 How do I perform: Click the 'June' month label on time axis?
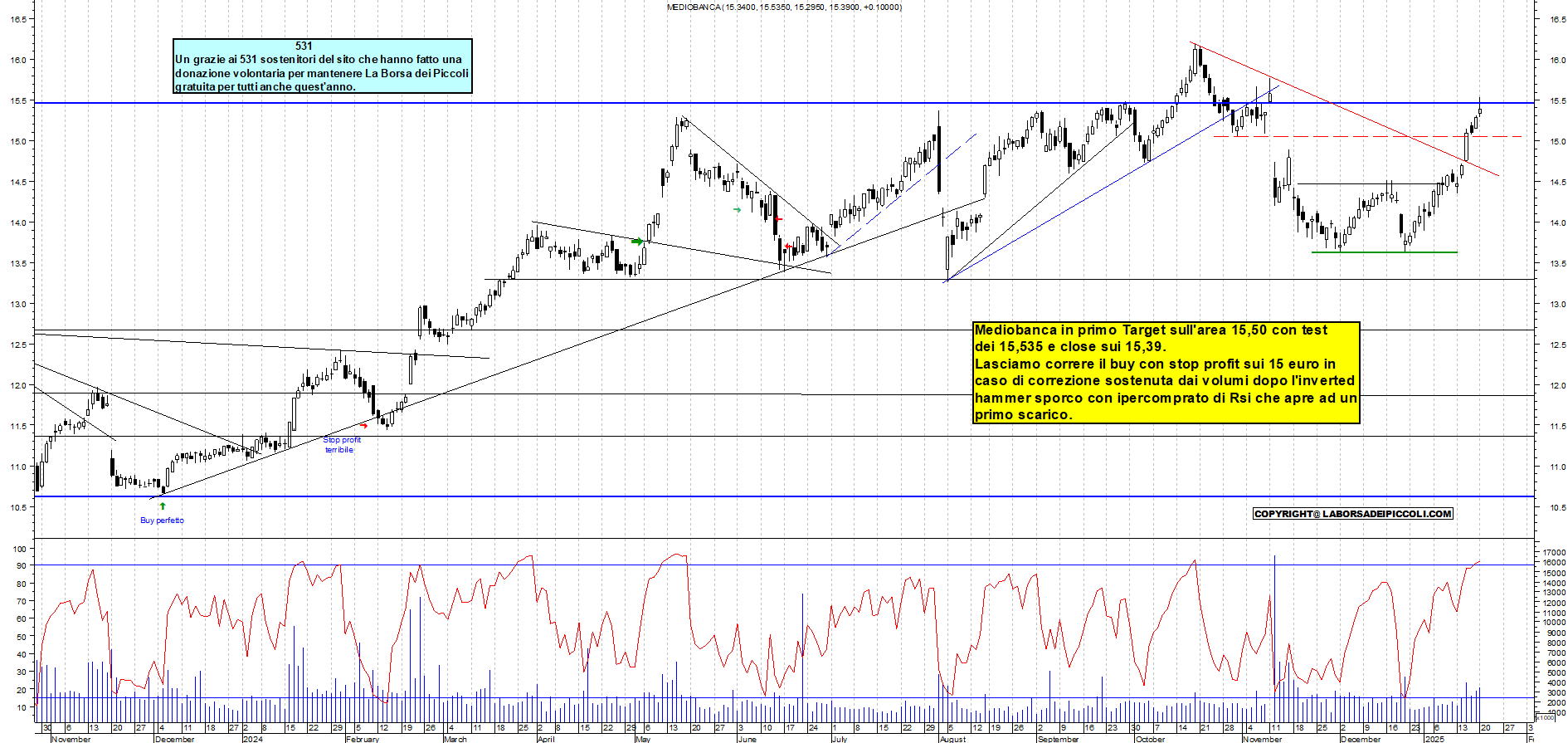tap(747, 739)
